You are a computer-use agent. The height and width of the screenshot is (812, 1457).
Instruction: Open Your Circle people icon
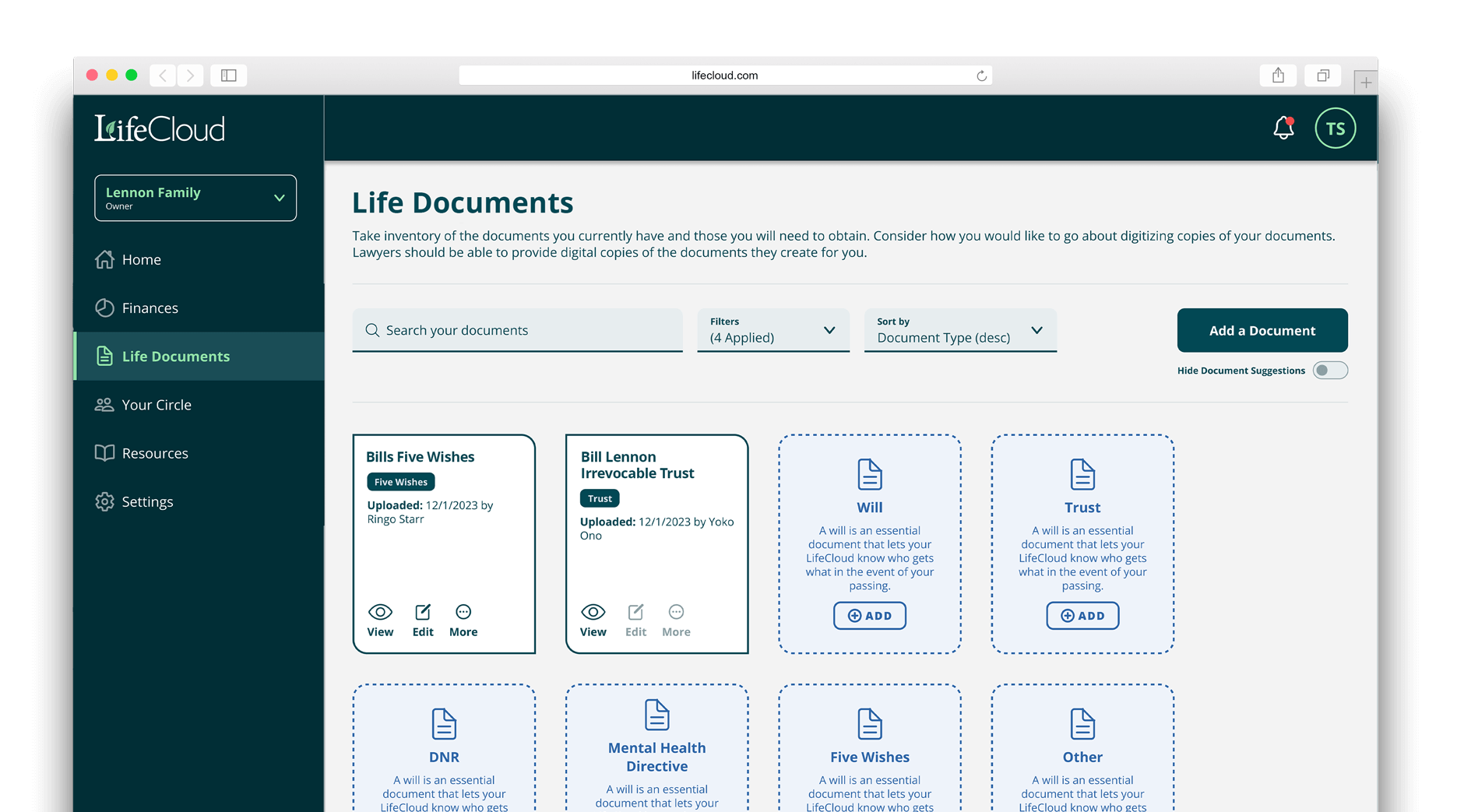tap(105, 404)
